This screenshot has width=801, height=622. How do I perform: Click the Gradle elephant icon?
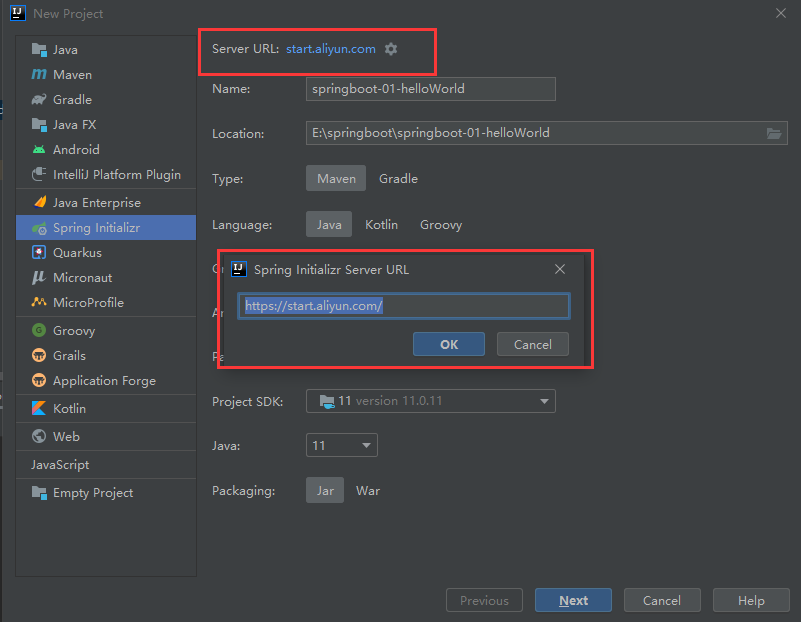[39, 100]
